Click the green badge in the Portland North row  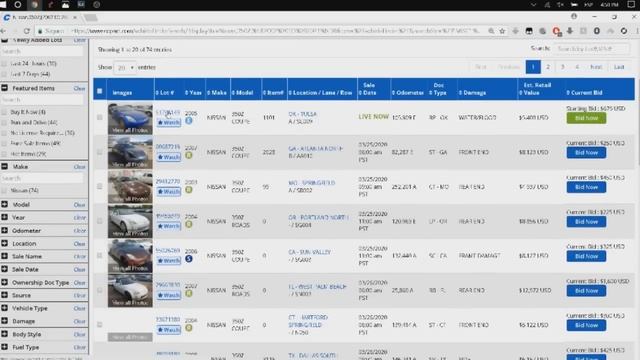[x=189, y=224]
